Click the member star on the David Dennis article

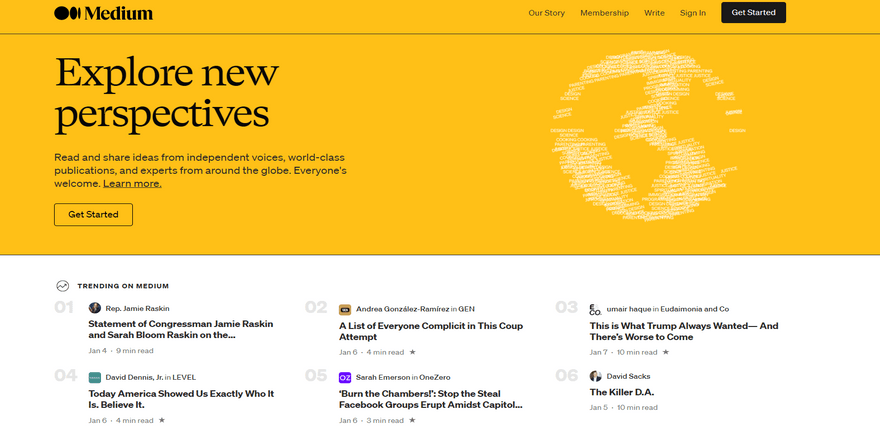[162, 420]
